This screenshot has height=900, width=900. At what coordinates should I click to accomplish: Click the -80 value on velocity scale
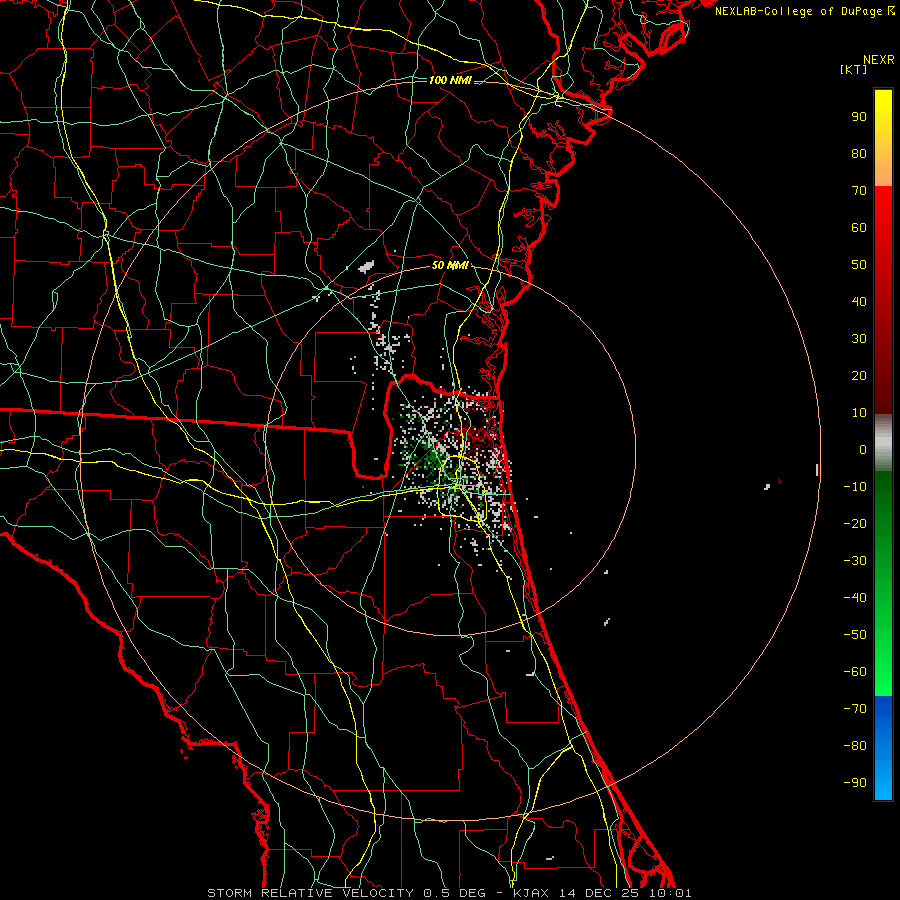(x=855, y=746)
